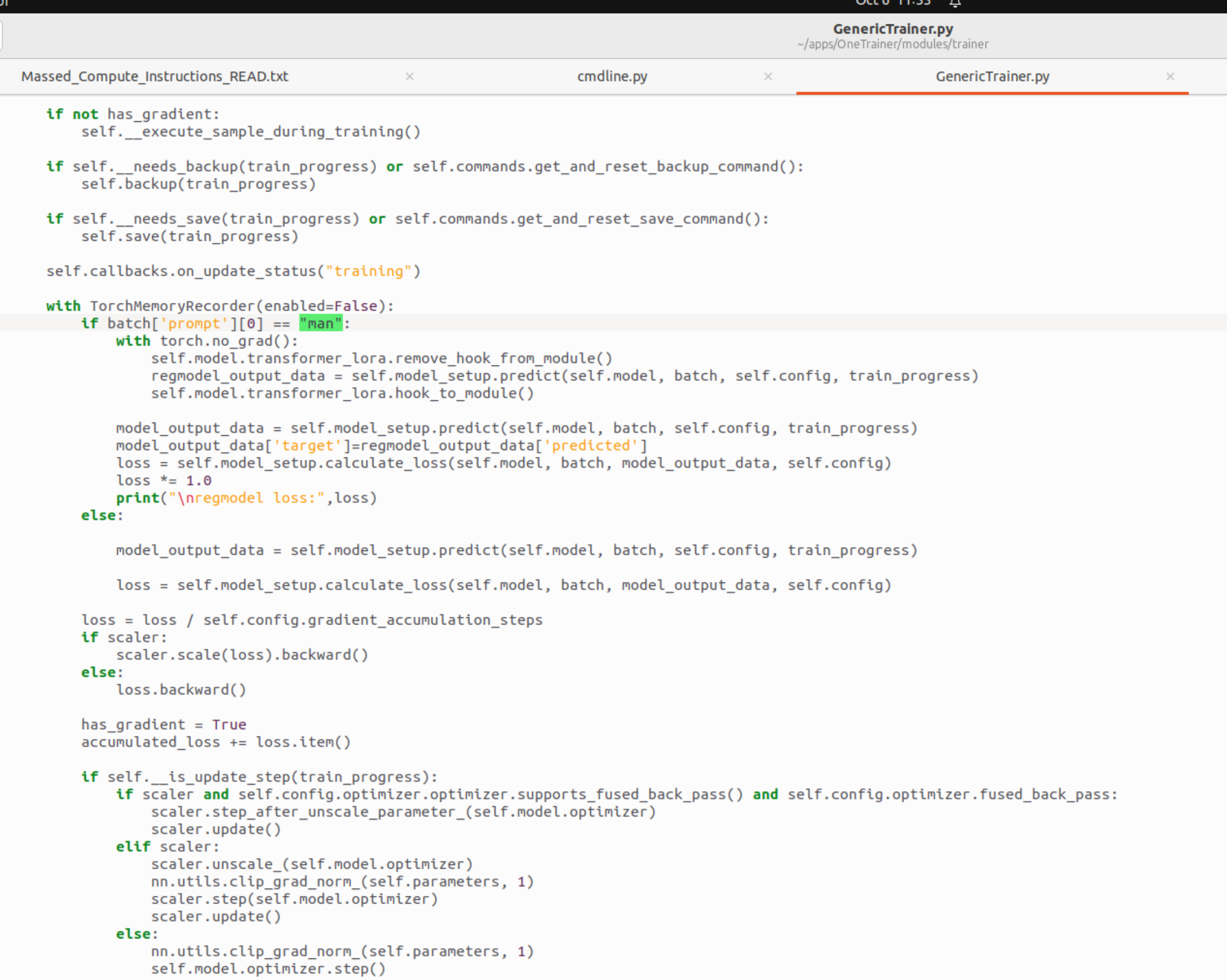Place cursor on the loss *= 1.0 line
1227x980 pixels.
[164, 481]
